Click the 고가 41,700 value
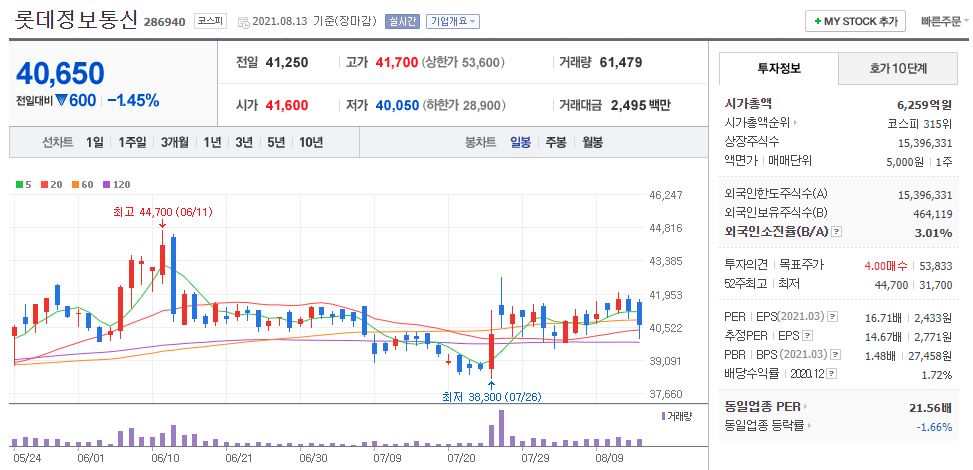 click(x=397, y=62)
